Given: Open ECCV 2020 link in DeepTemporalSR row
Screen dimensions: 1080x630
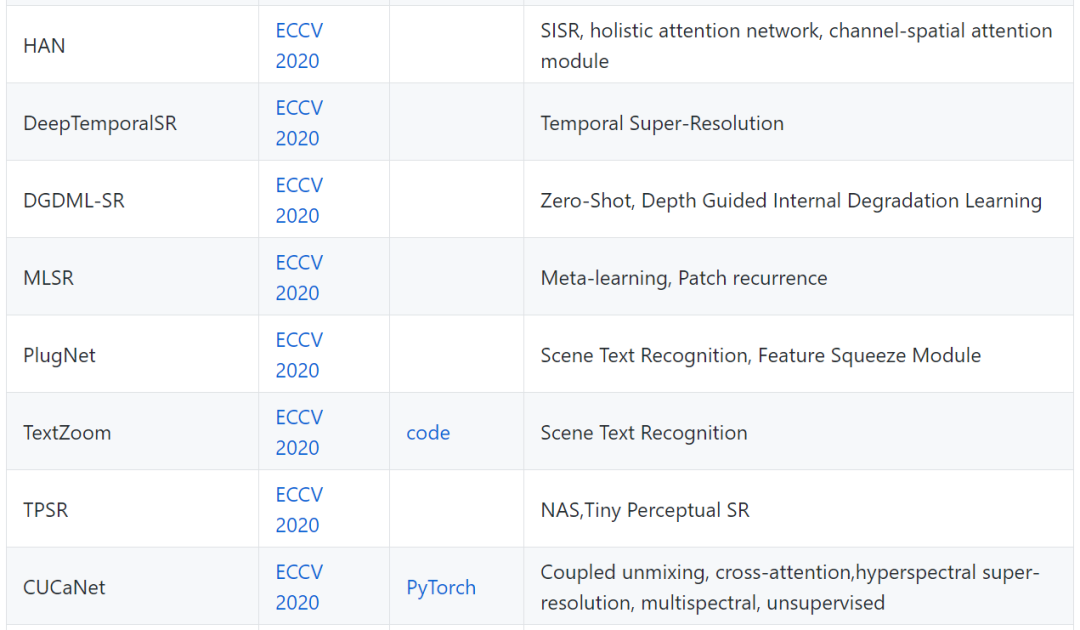Looking at the screenshot, I should point(299,122).
